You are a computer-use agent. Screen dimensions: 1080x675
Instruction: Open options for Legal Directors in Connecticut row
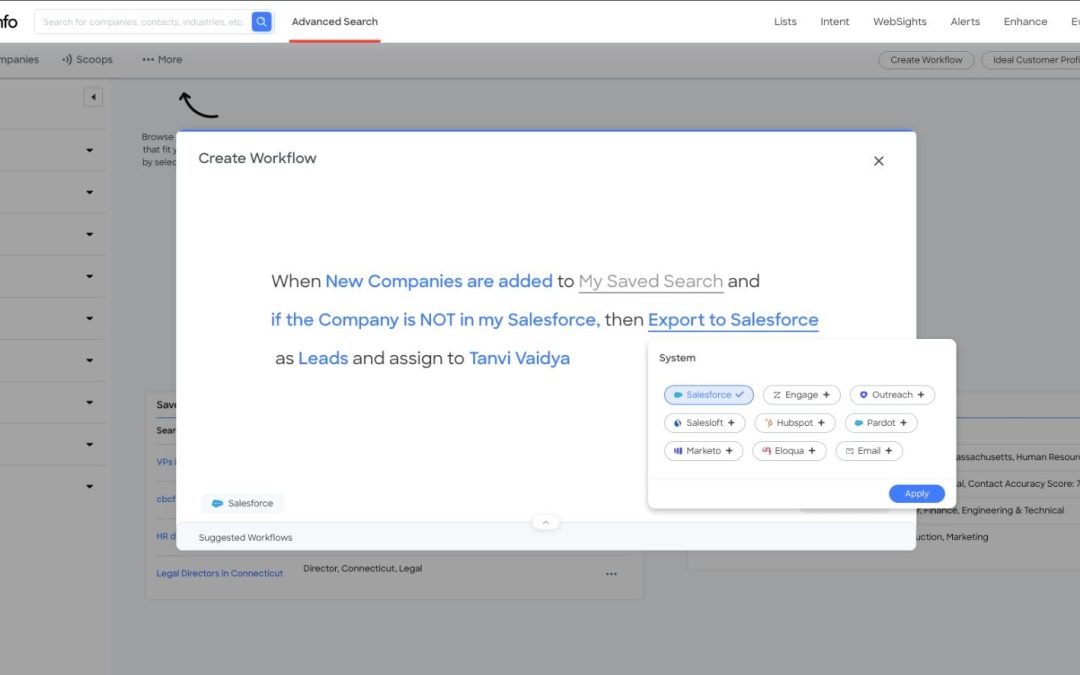click(x=611, y=574)
